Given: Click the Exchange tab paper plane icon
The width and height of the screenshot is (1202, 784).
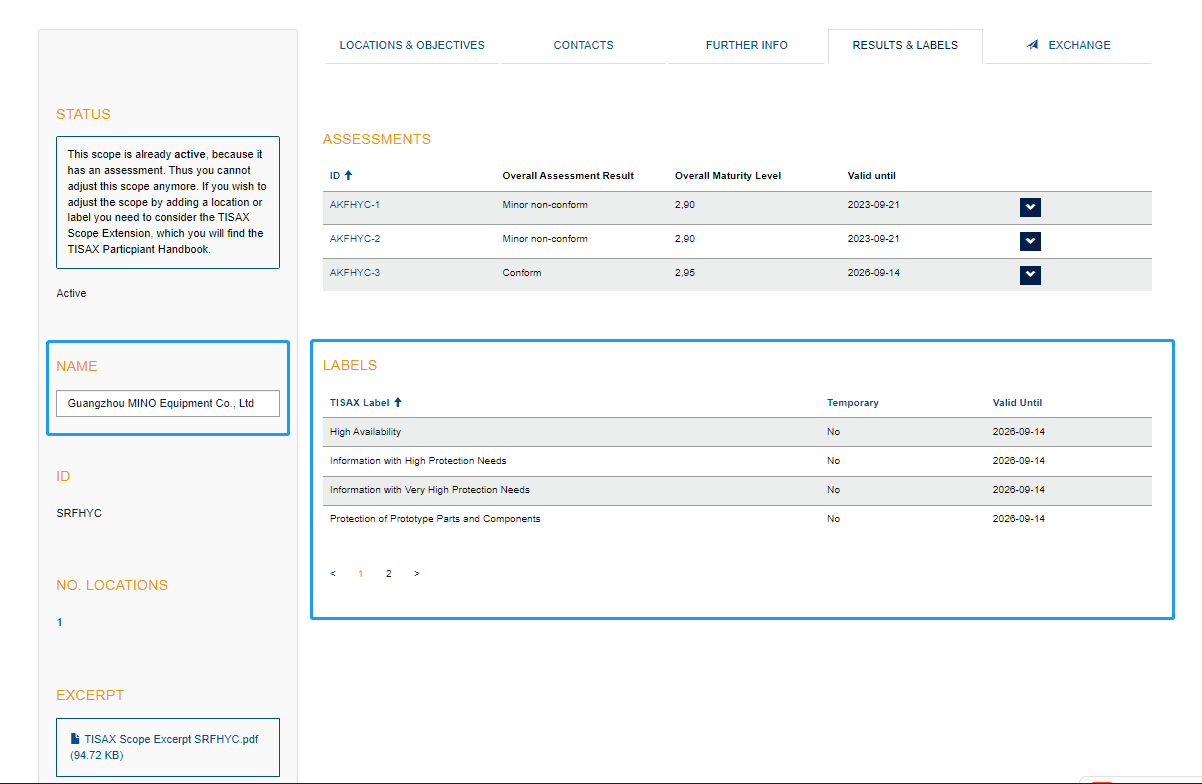Looking at the screenshot, I should point(1033,45).
